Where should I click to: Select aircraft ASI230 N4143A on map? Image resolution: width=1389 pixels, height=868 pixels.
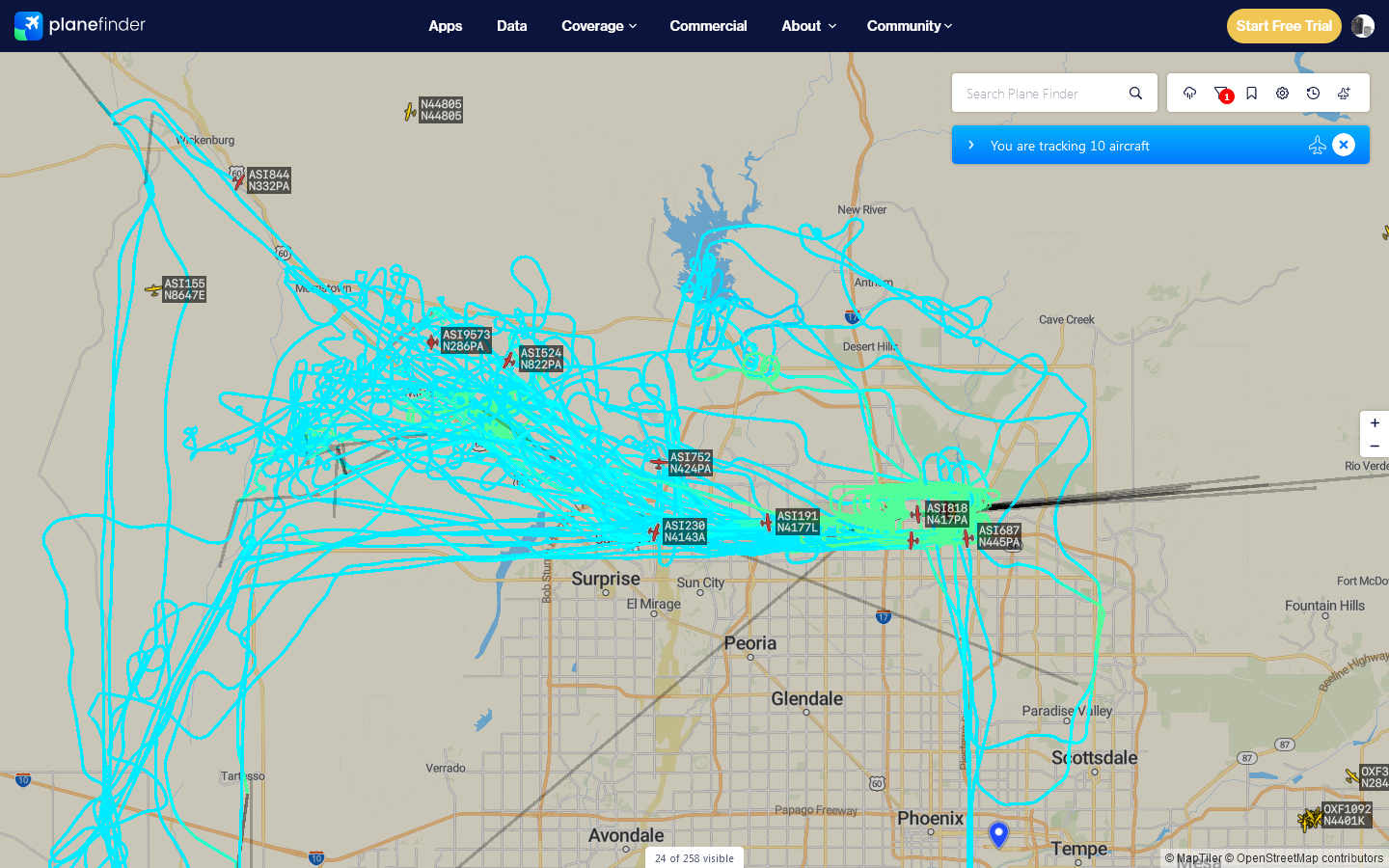654,531
